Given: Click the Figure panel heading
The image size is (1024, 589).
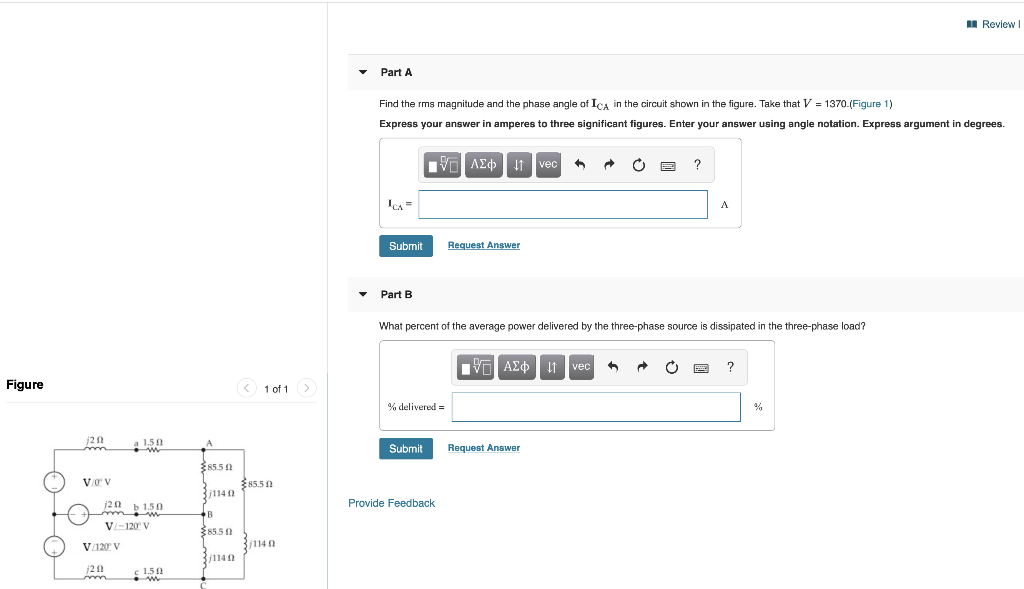Looking at the screenshot, I should click(x=25, y=385).
